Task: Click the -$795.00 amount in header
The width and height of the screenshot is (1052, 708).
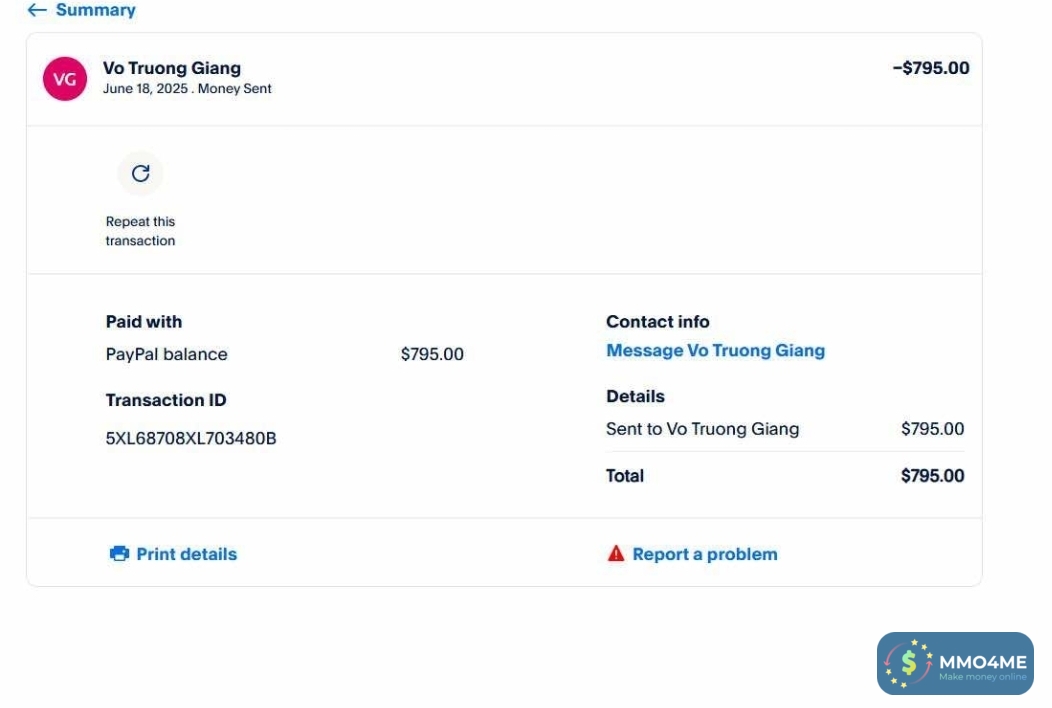Action: click(x=930, y=68)
